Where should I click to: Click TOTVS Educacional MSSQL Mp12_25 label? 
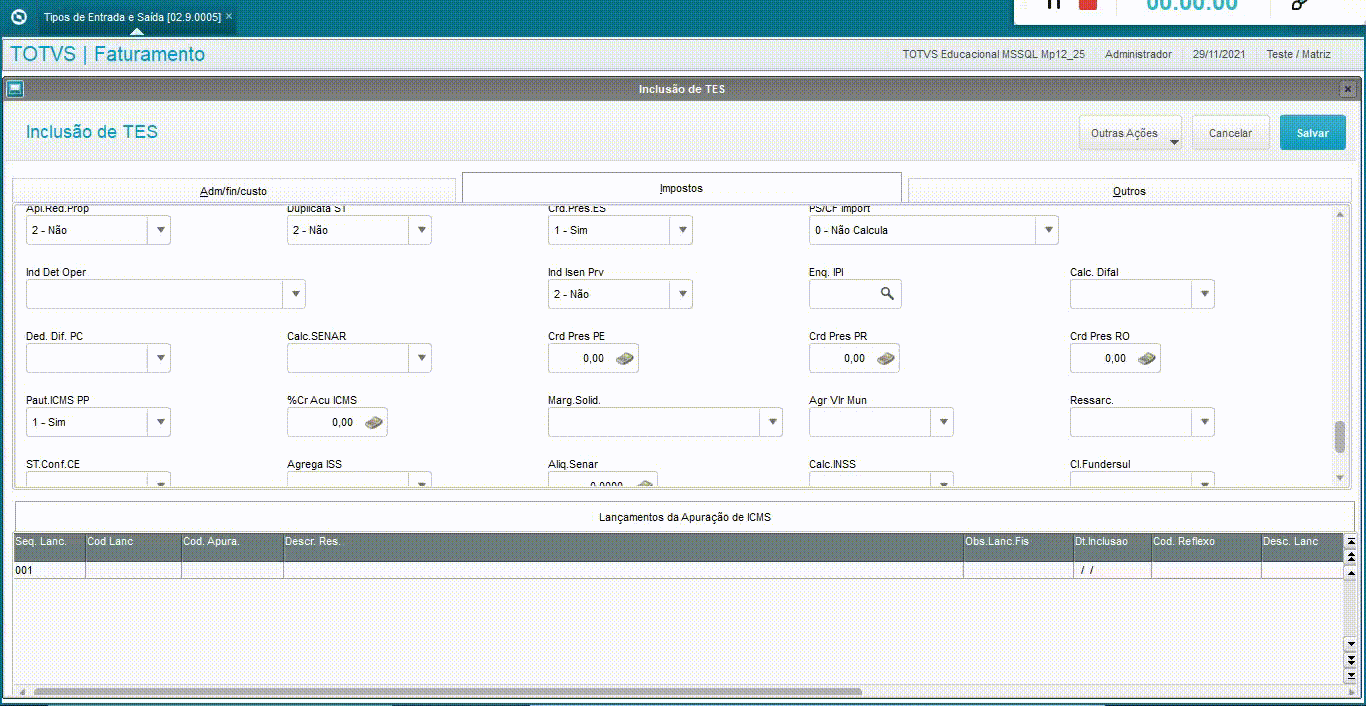click(993, 54)
